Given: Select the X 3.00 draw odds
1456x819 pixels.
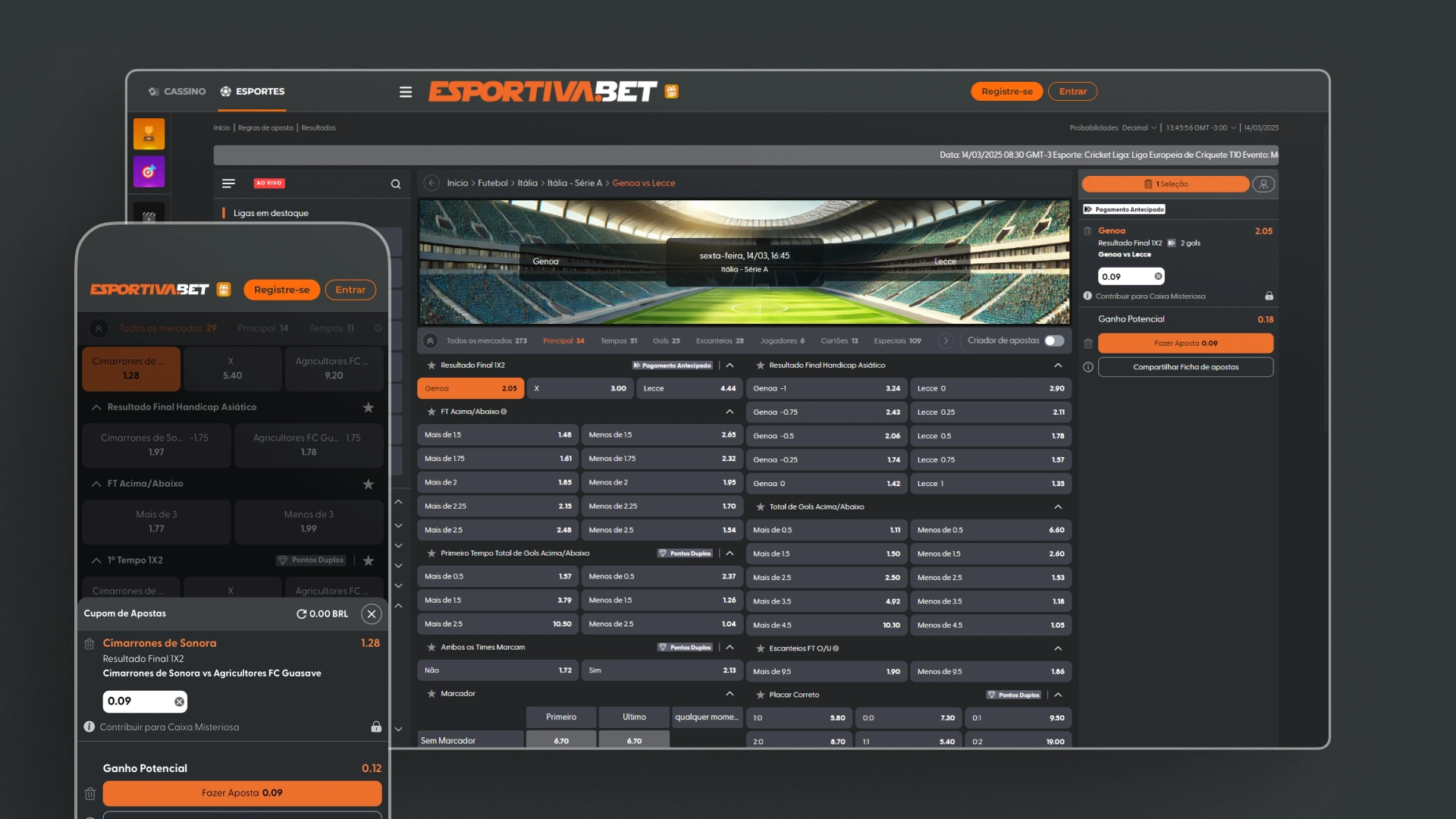Looking at the screenshot, I should point(580,388).
